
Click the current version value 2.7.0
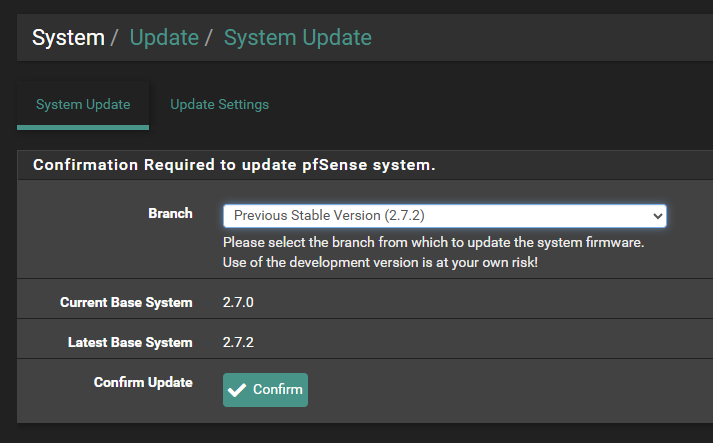tap(238, 302)
